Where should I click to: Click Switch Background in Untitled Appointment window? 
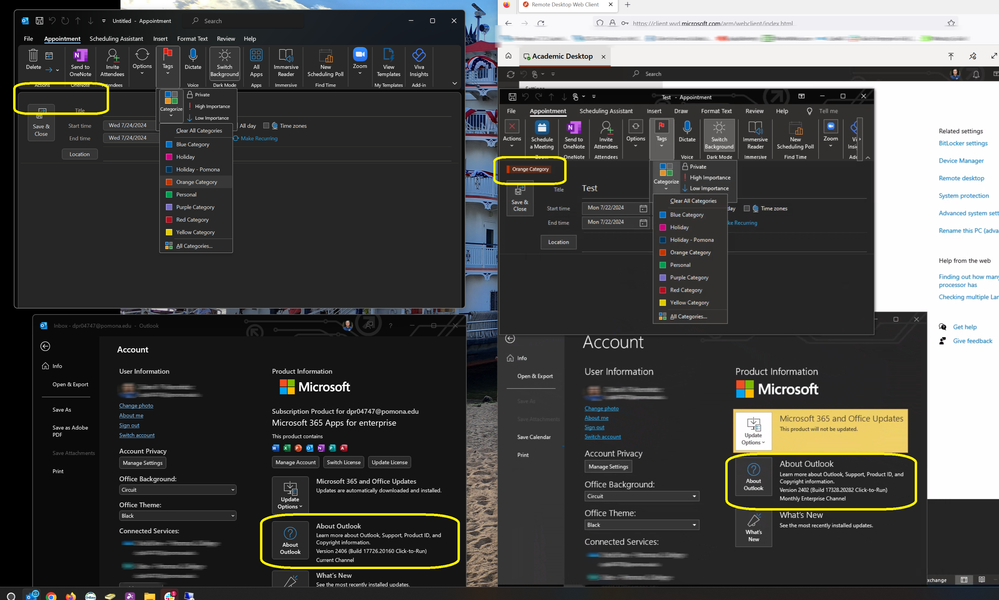point(224,62)
